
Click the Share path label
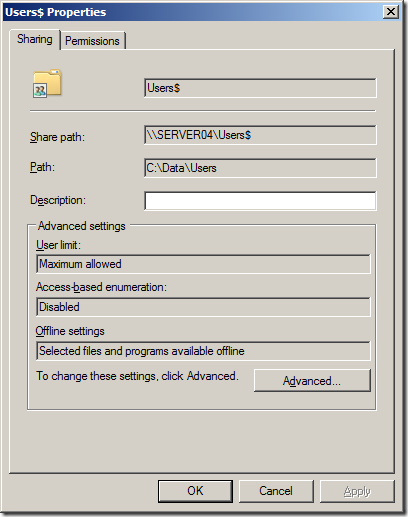[57, 137]
